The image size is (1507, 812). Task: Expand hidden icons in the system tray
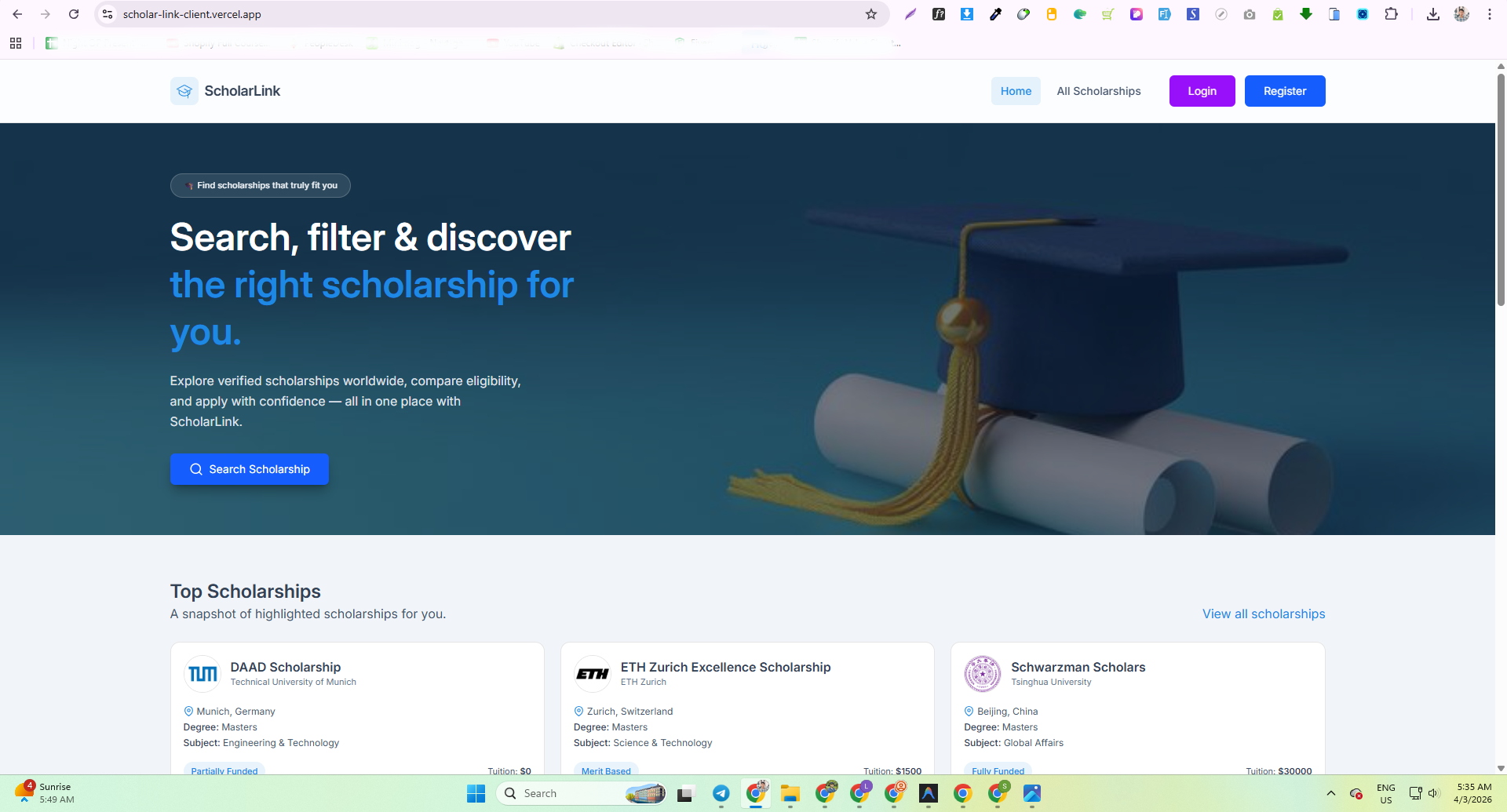(1331, 793)
